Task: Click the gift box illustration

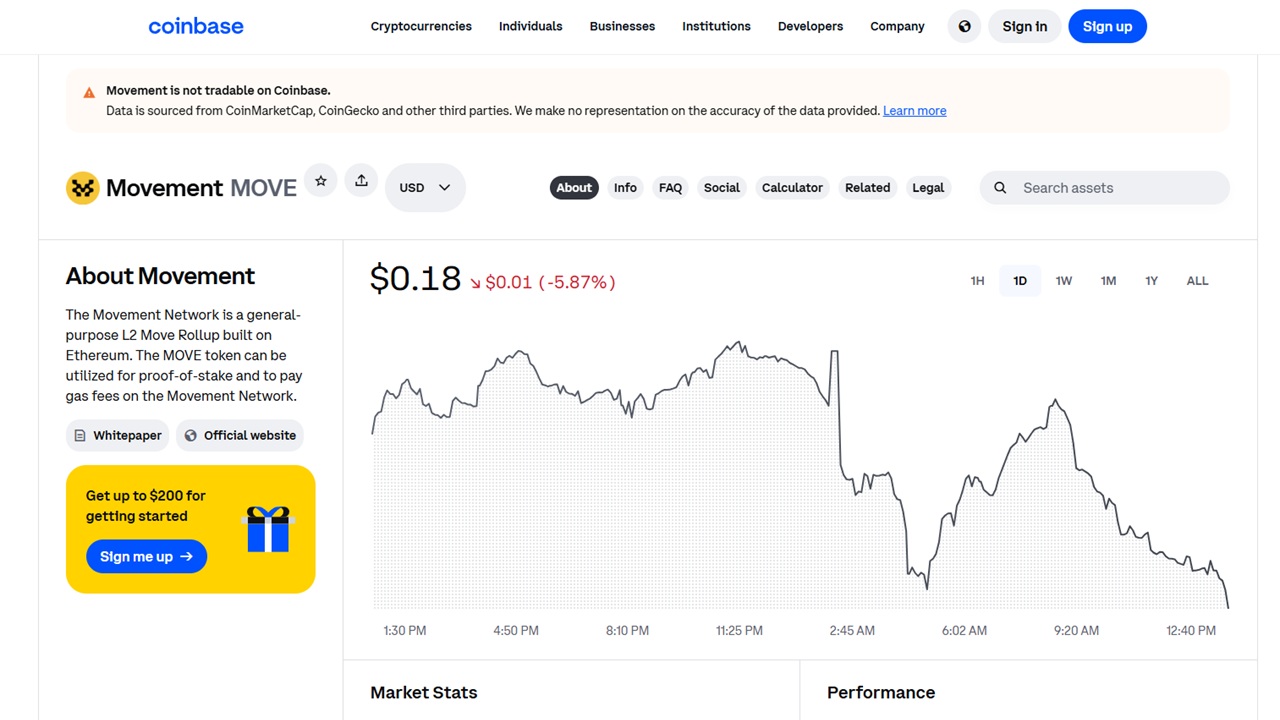Action: tap(268, 529)
